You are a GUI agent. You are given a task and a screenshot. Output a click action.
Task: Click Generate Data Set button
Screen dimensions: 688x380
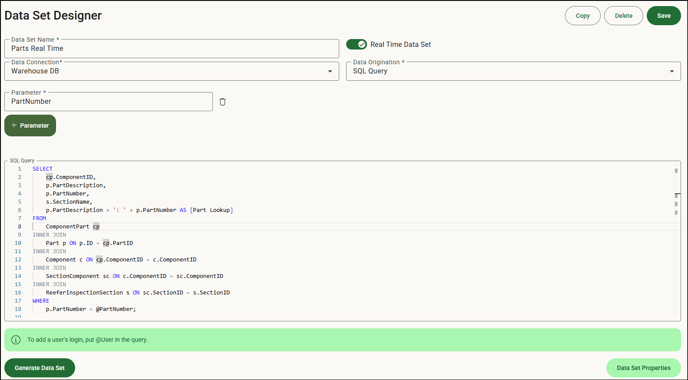[39, 368]
